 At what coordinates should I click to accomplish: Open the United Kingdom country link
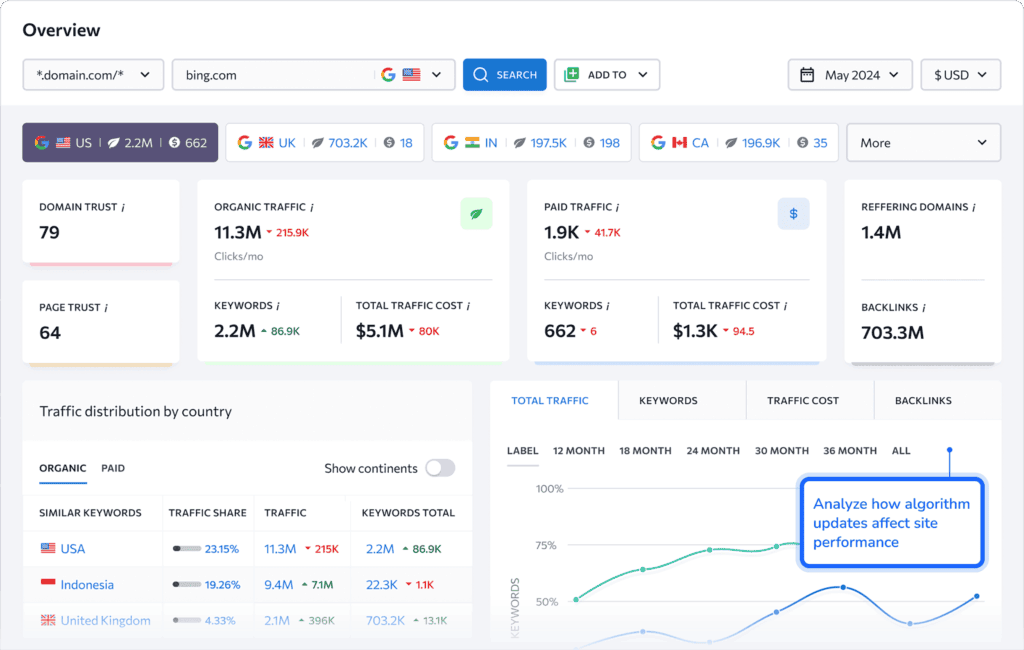tap(104, 620)
